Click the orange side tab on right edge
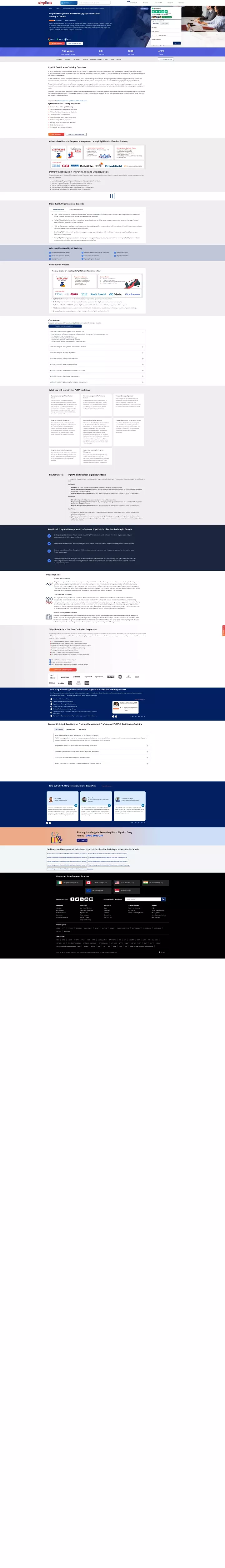This screenshot has width=225, height=1568. tap(223, 631)
